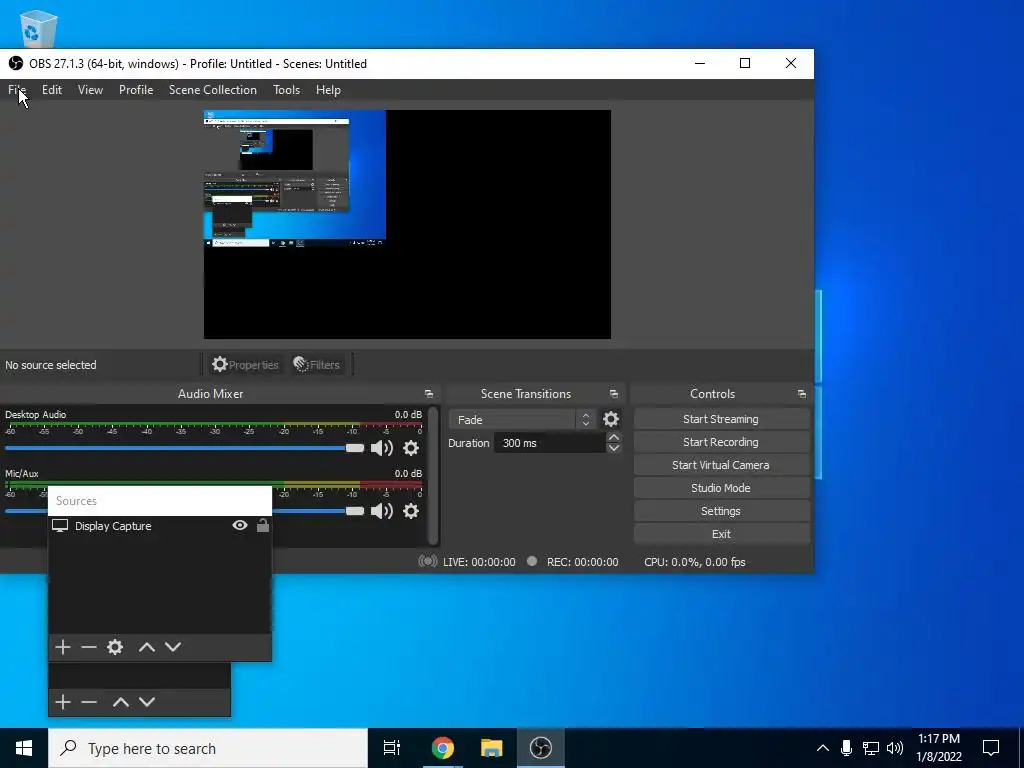
Task: Click the taskbar clock showing 1:17 PM
Action: click(x=939, y=748)
